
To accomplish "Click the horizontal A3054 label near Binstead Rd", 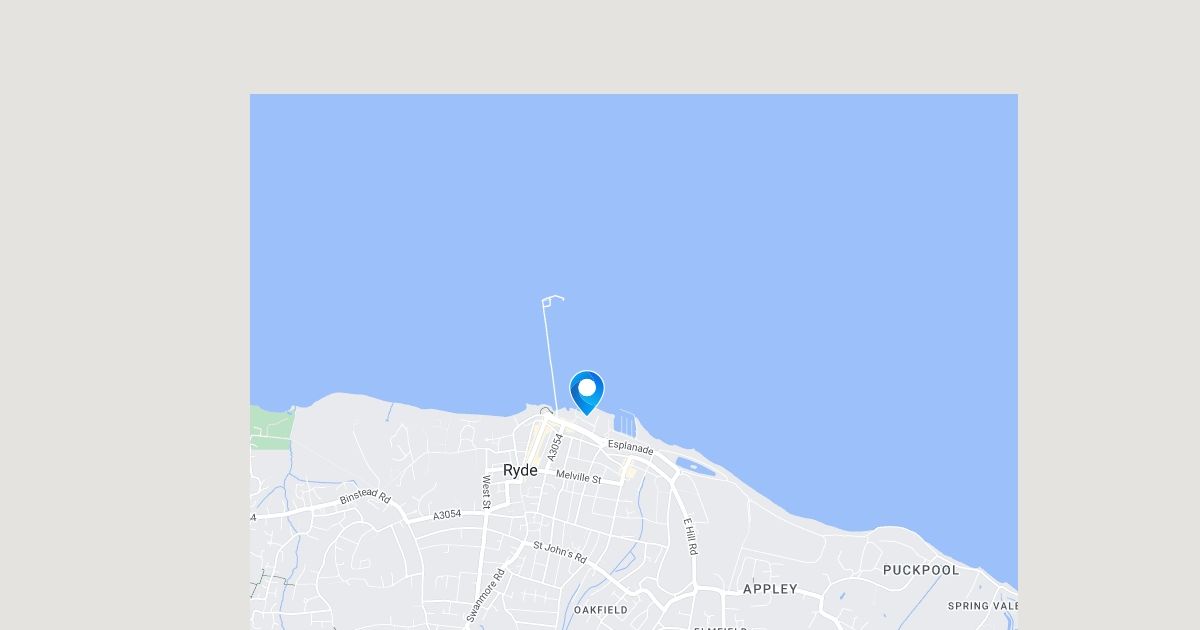I will coord(447,515).
